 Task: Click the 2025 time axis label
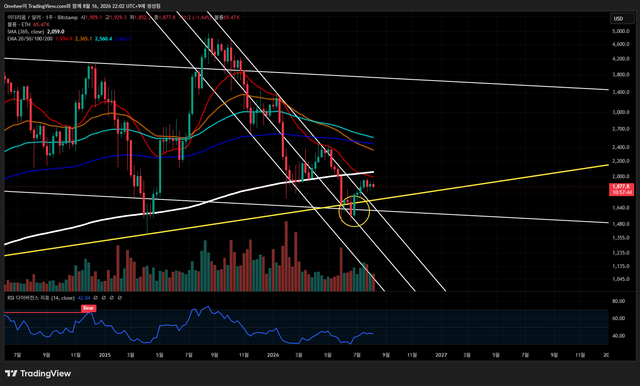click(x=105, y=355)
